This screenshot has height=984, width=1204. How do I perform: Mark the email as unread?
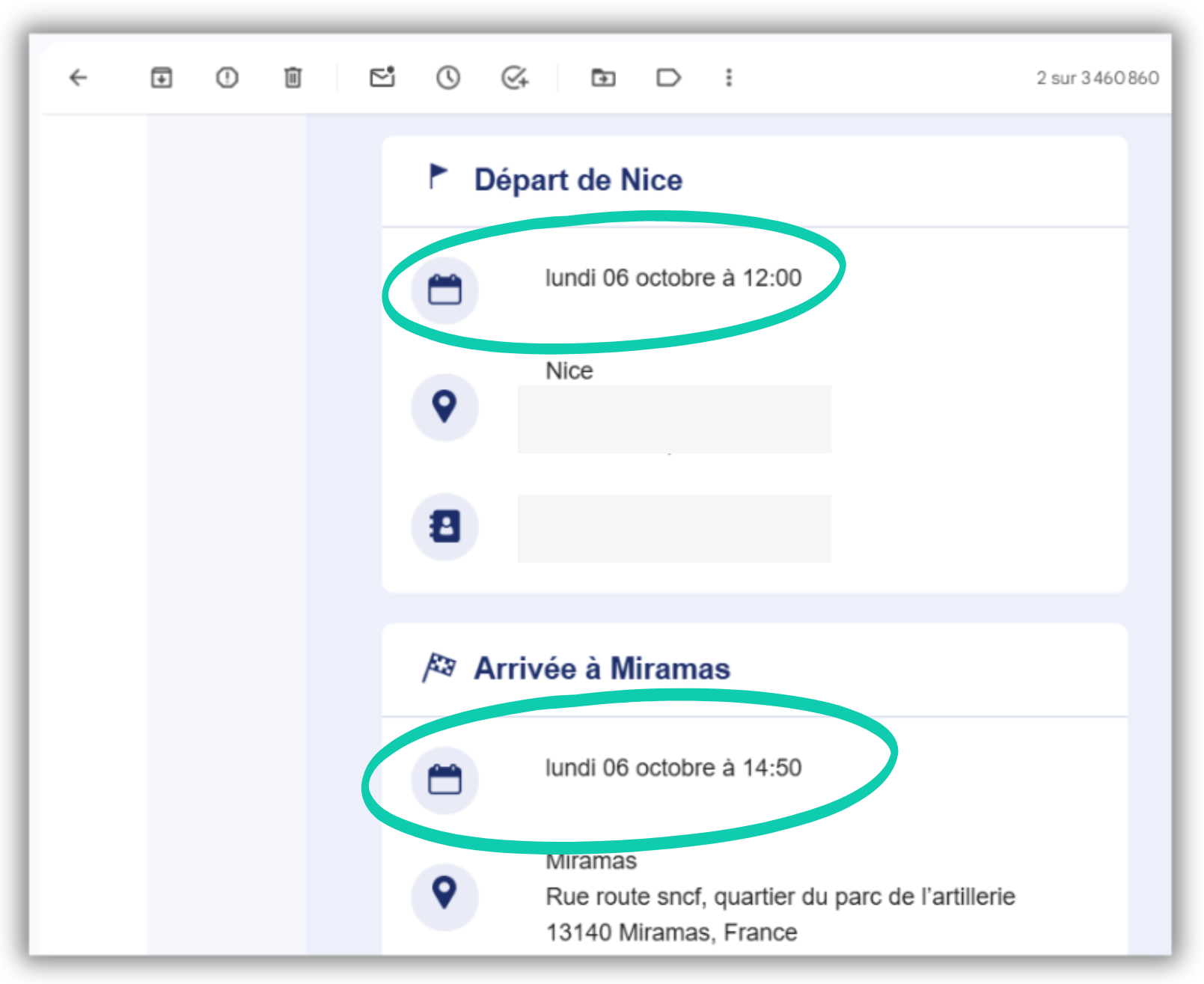click(382, 76)
